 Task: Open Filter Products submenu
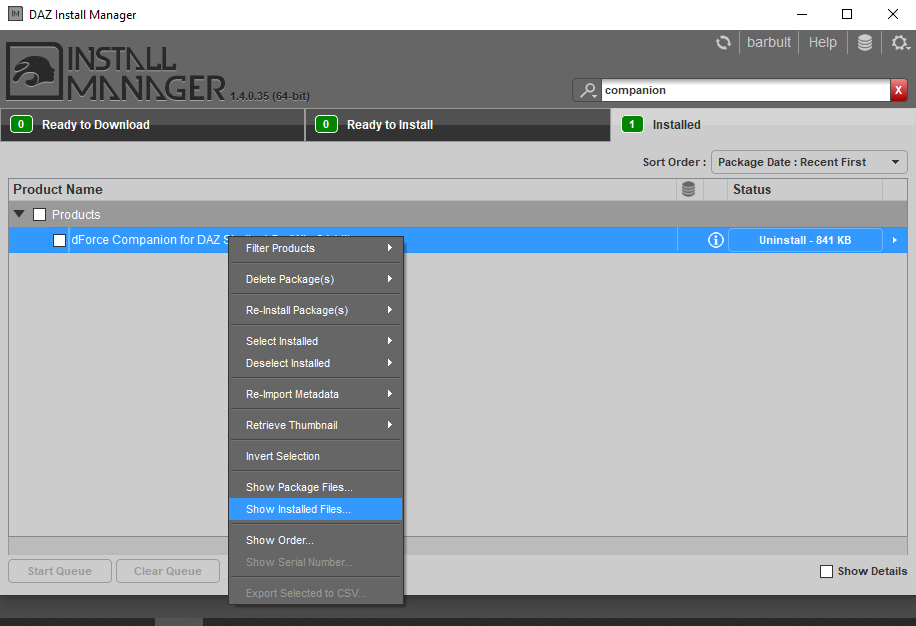coord(316,248)
